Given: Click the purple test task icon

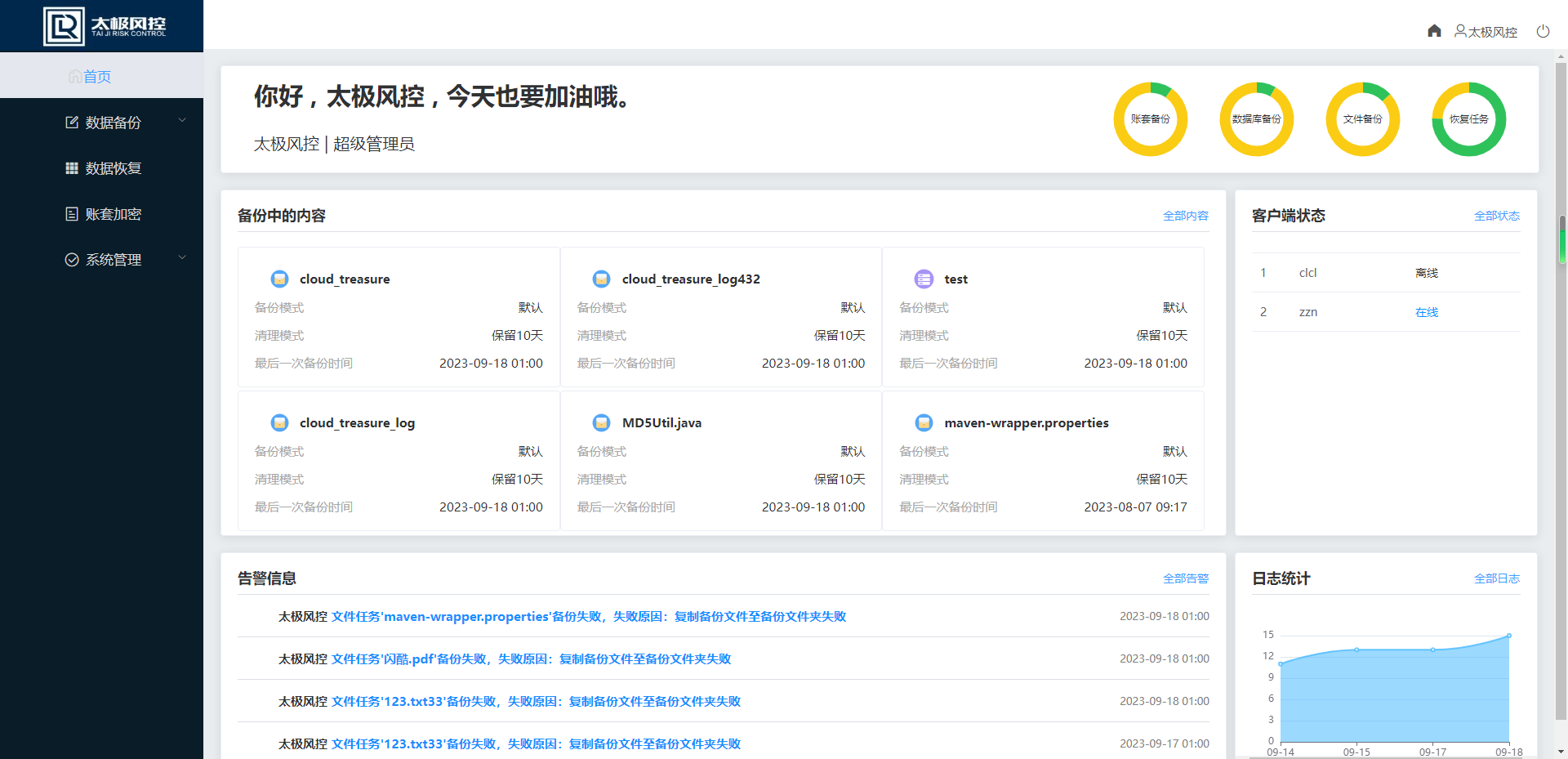Looking at the screenshot, I should click(x=924, y=279).
